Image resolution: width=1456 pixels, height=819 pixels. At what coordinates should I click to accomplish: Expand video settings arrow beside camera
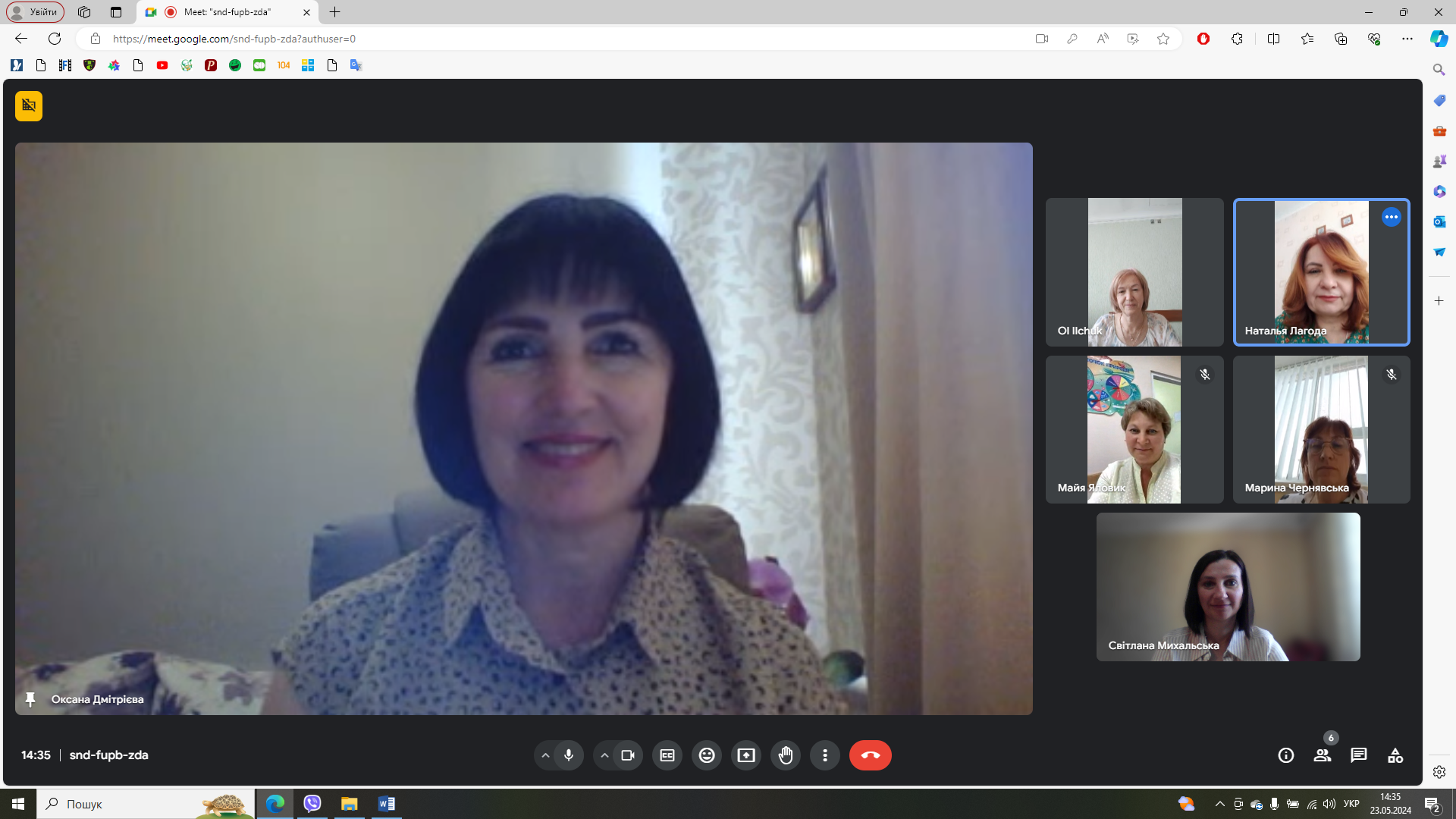coord(604,755)
